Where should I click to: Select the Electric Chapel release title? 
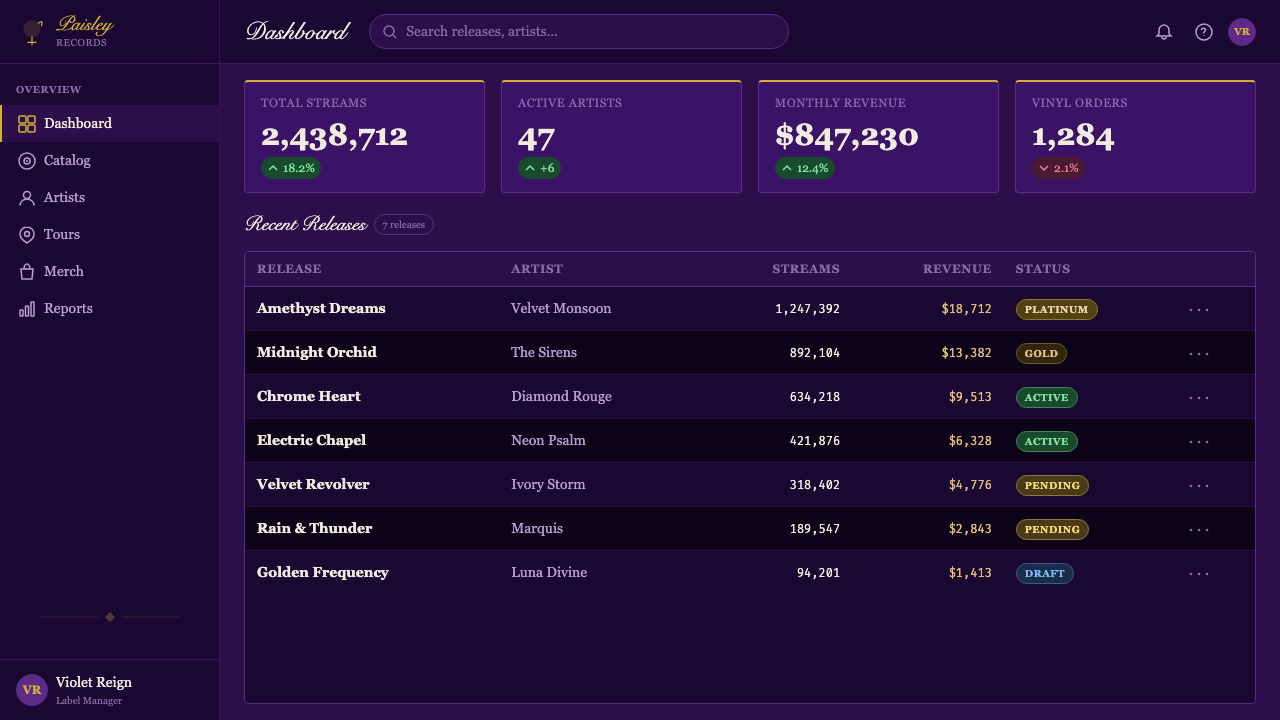click(x=311, y=440)
